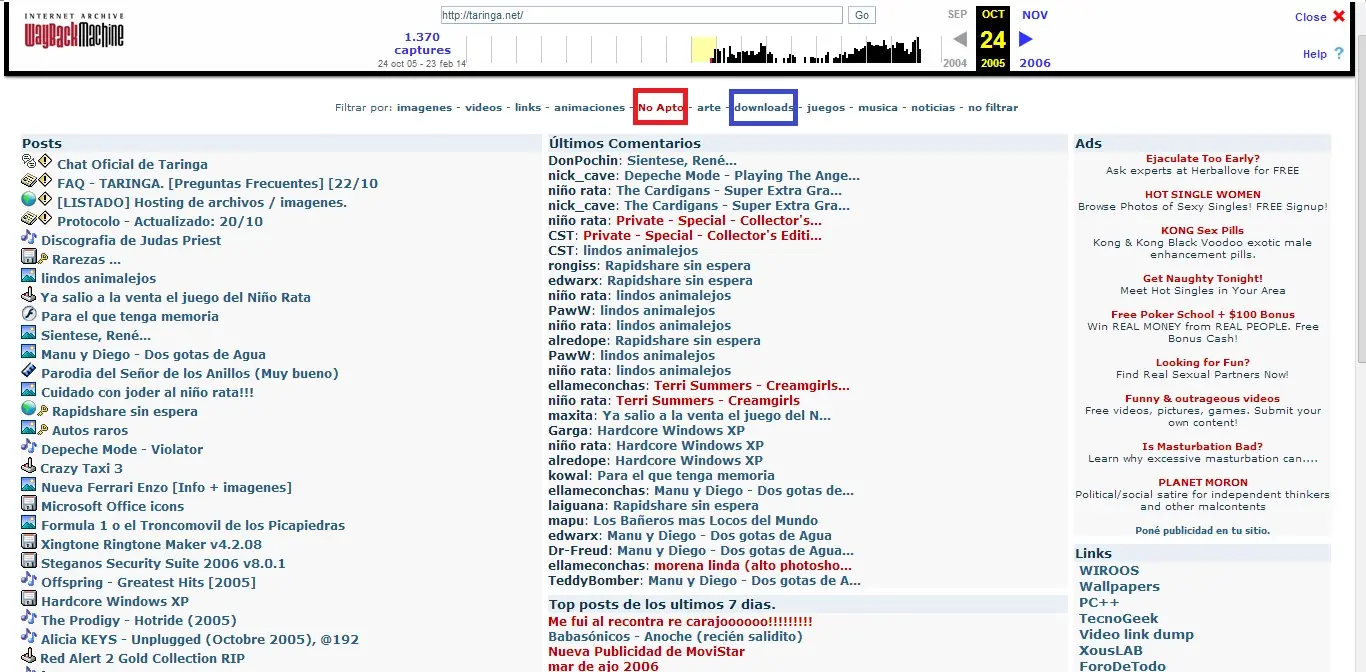Open the Cuidado con joder al niño rata!!! post
Screen dimensions: 1366x672
pos(147,392)
